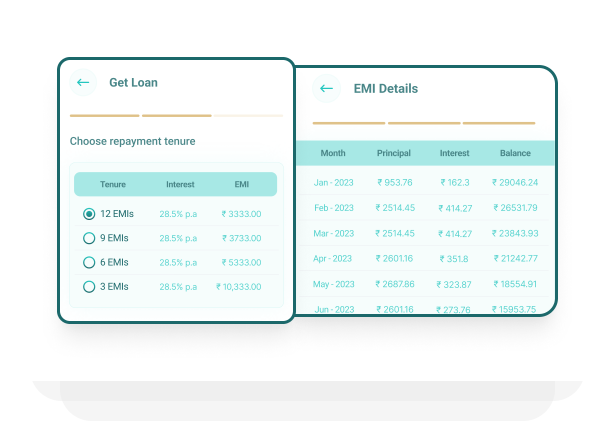615x421 pixels.
Task: Click the EMI column header in tenure table
Action: point(241,185)
